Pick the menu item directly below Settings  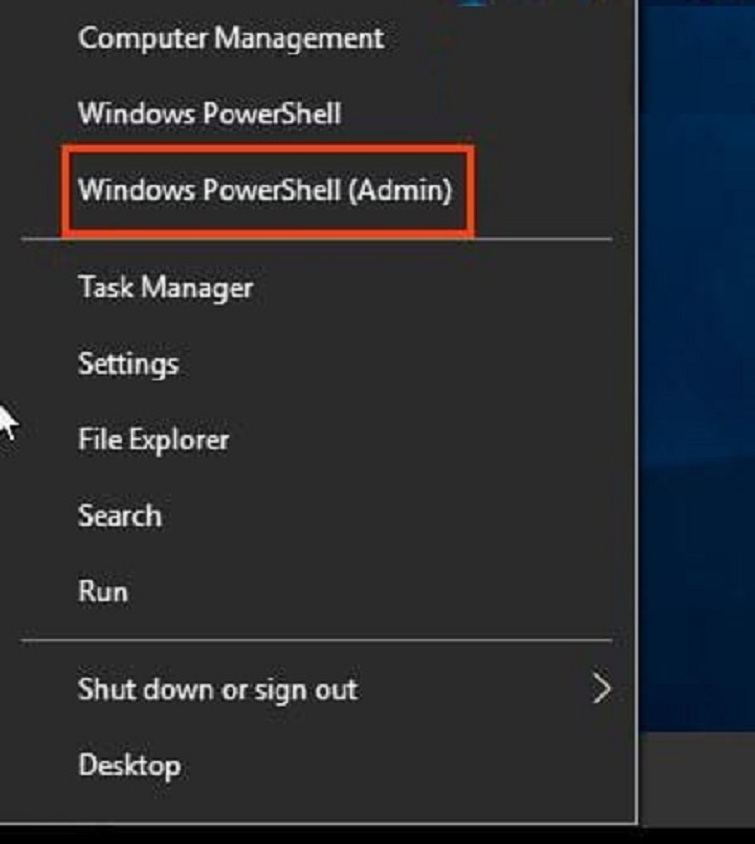pyautogui.click(x=153, y=440)
